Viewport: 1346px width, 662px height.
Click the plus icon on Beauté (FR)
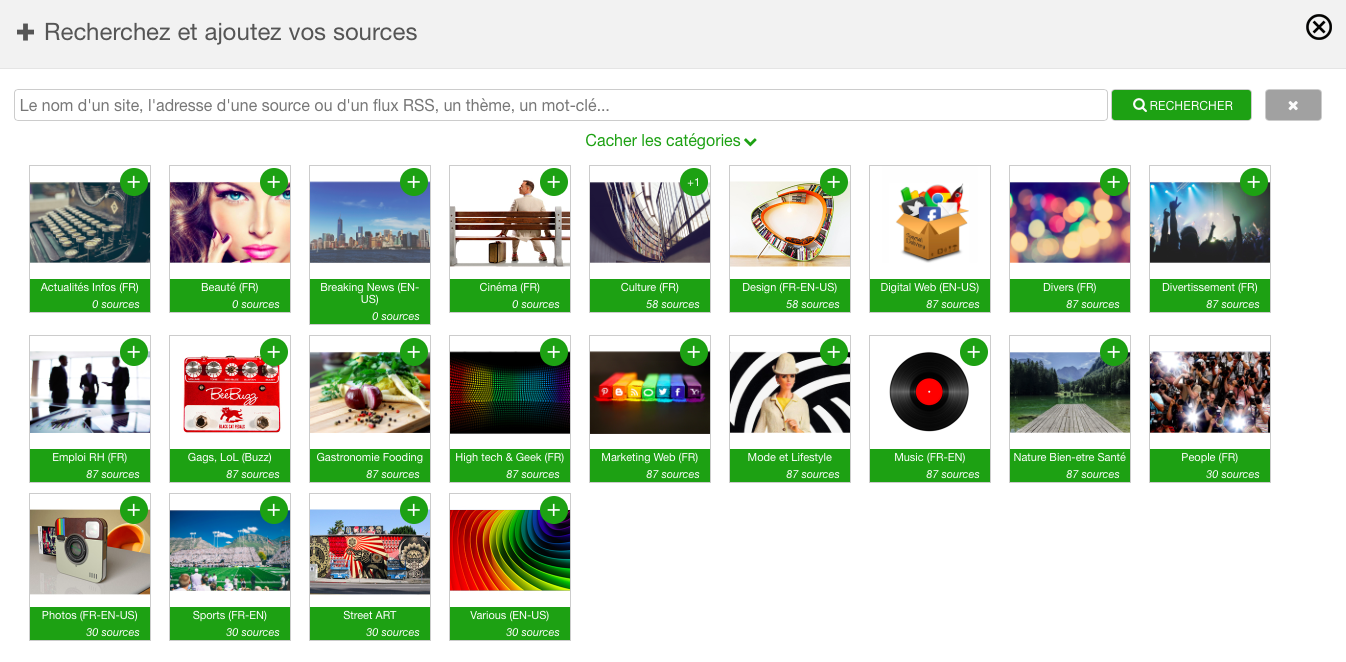pos(274,182)
